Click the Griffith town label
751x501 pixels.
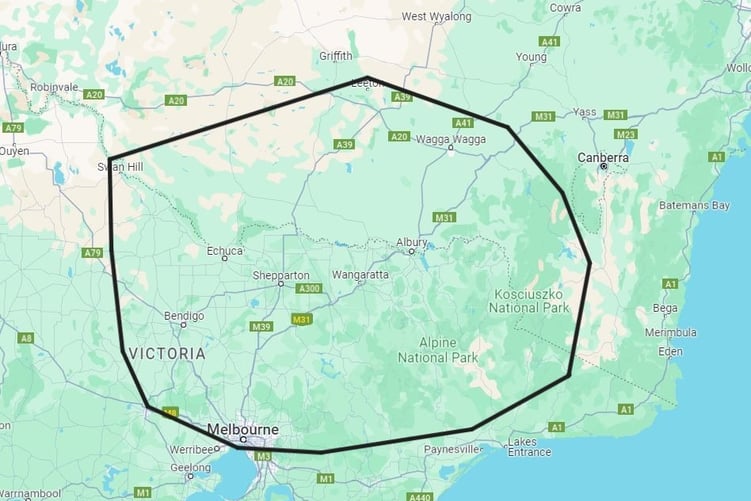336,56
